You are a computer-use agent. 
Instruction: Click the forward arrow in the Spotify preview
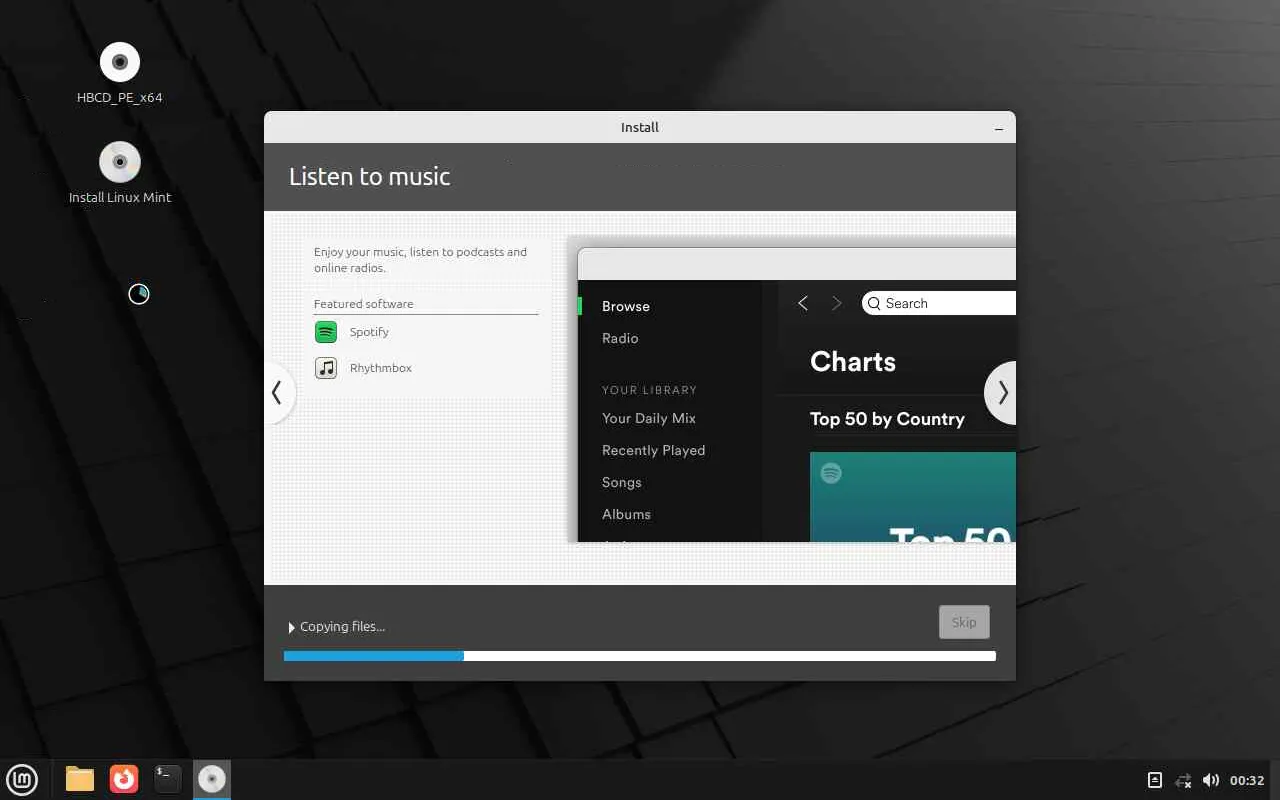pos(837,303)
